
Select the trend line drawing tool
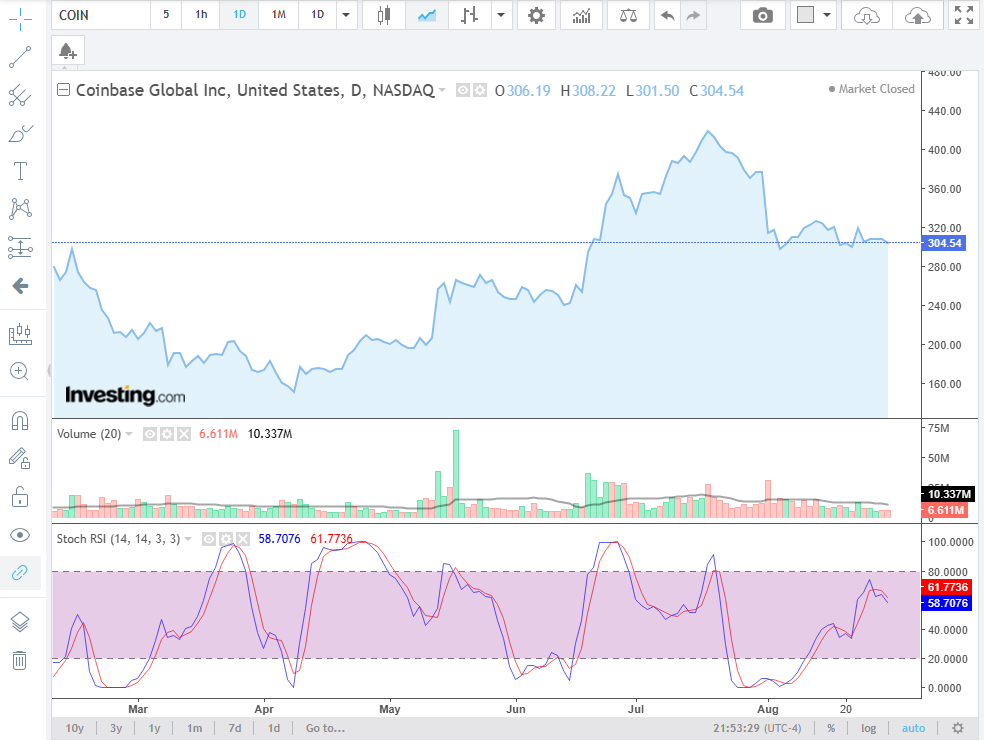coord(20,57)
